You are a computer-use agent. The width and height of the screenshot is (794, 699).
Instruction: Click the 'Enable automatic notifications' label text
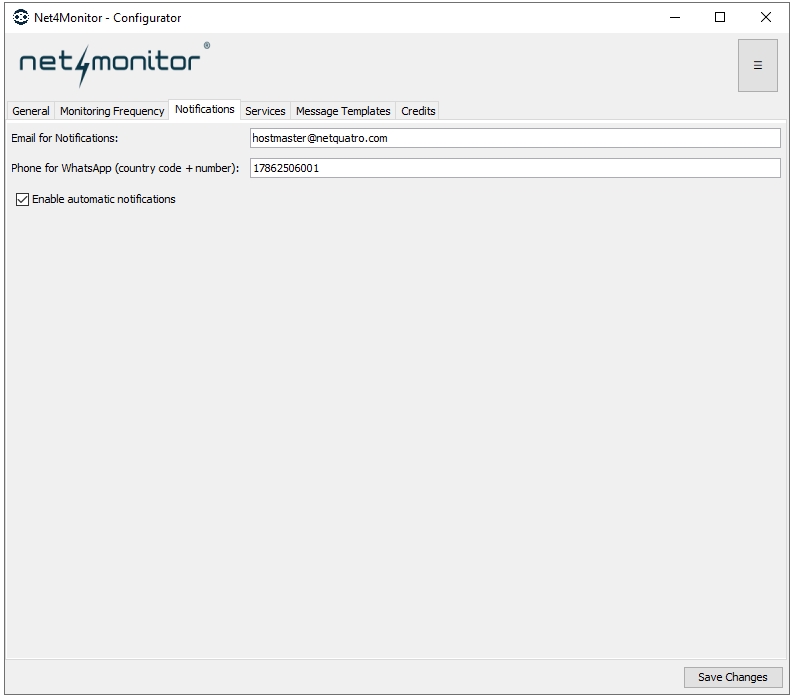(104, 199)
